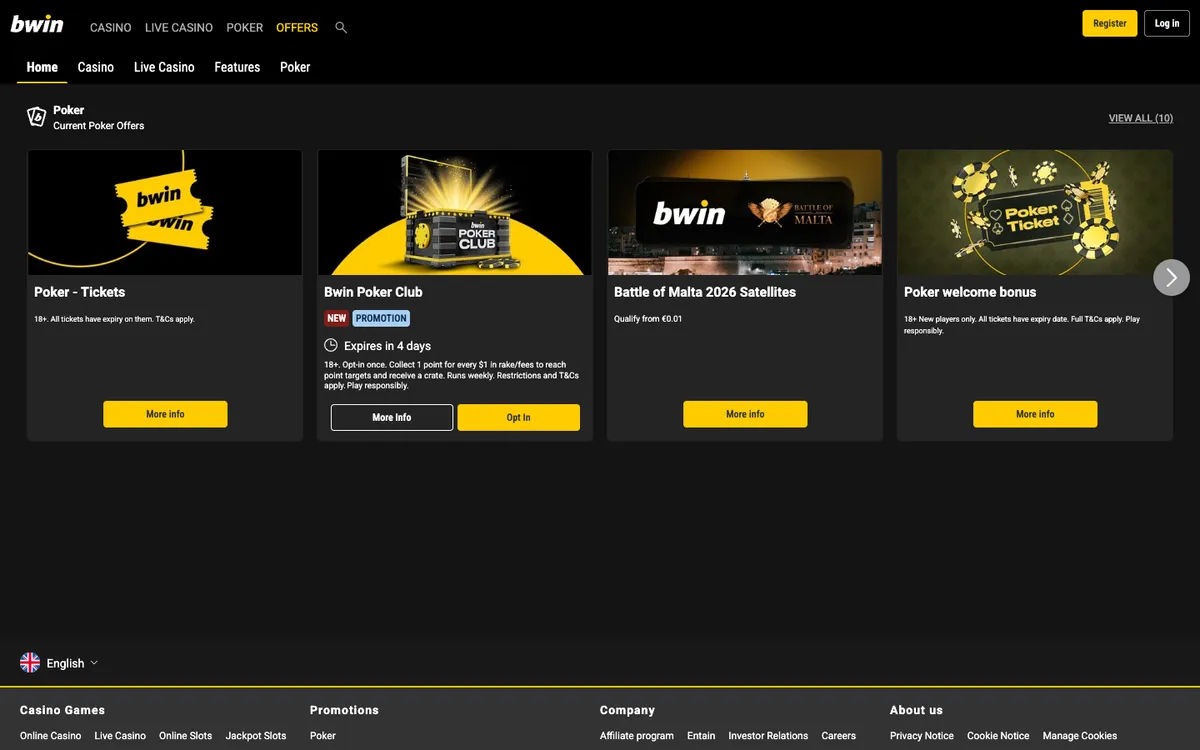Click More info on Battle of Malta Satellites
Image resolution: width=1200 pixels, height=750 pixels.
[745, 414]
